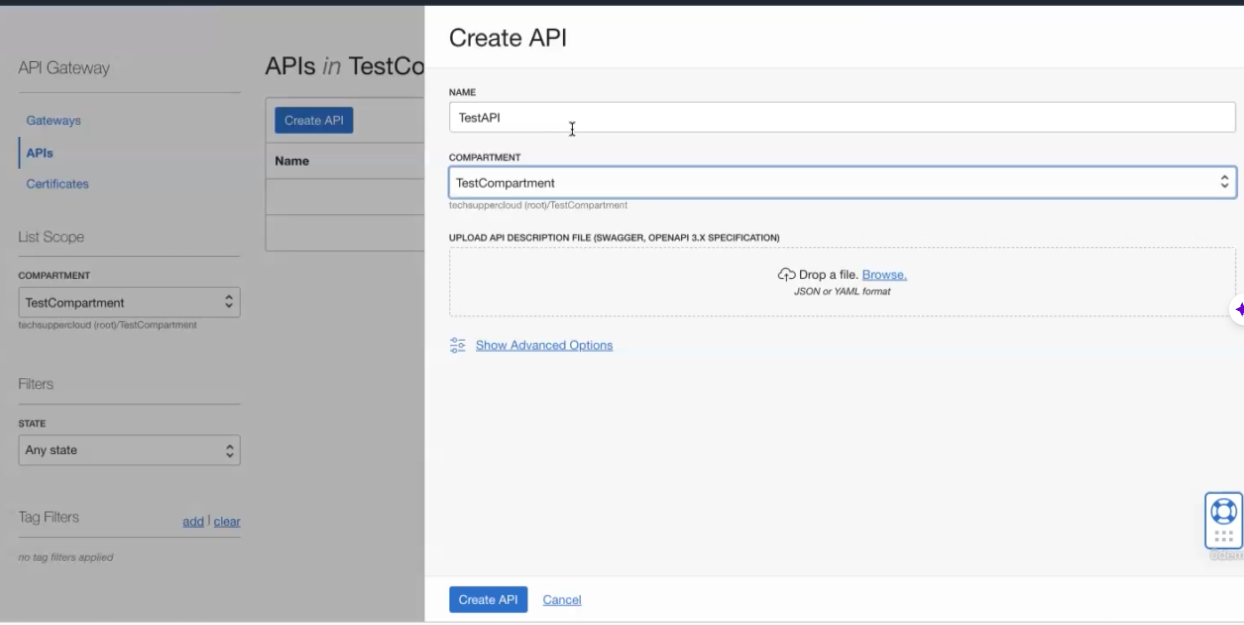
Task: Click the dotted grid handle below help icon
Action: pyautogui.click(x=1223, y=537)
